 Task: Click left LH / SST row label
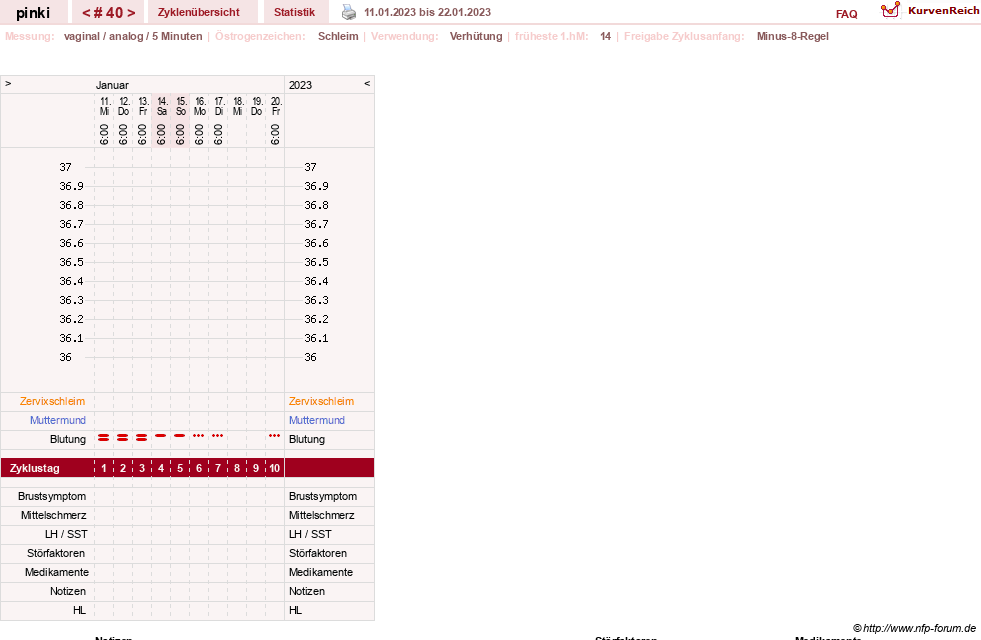pos(66,534)
